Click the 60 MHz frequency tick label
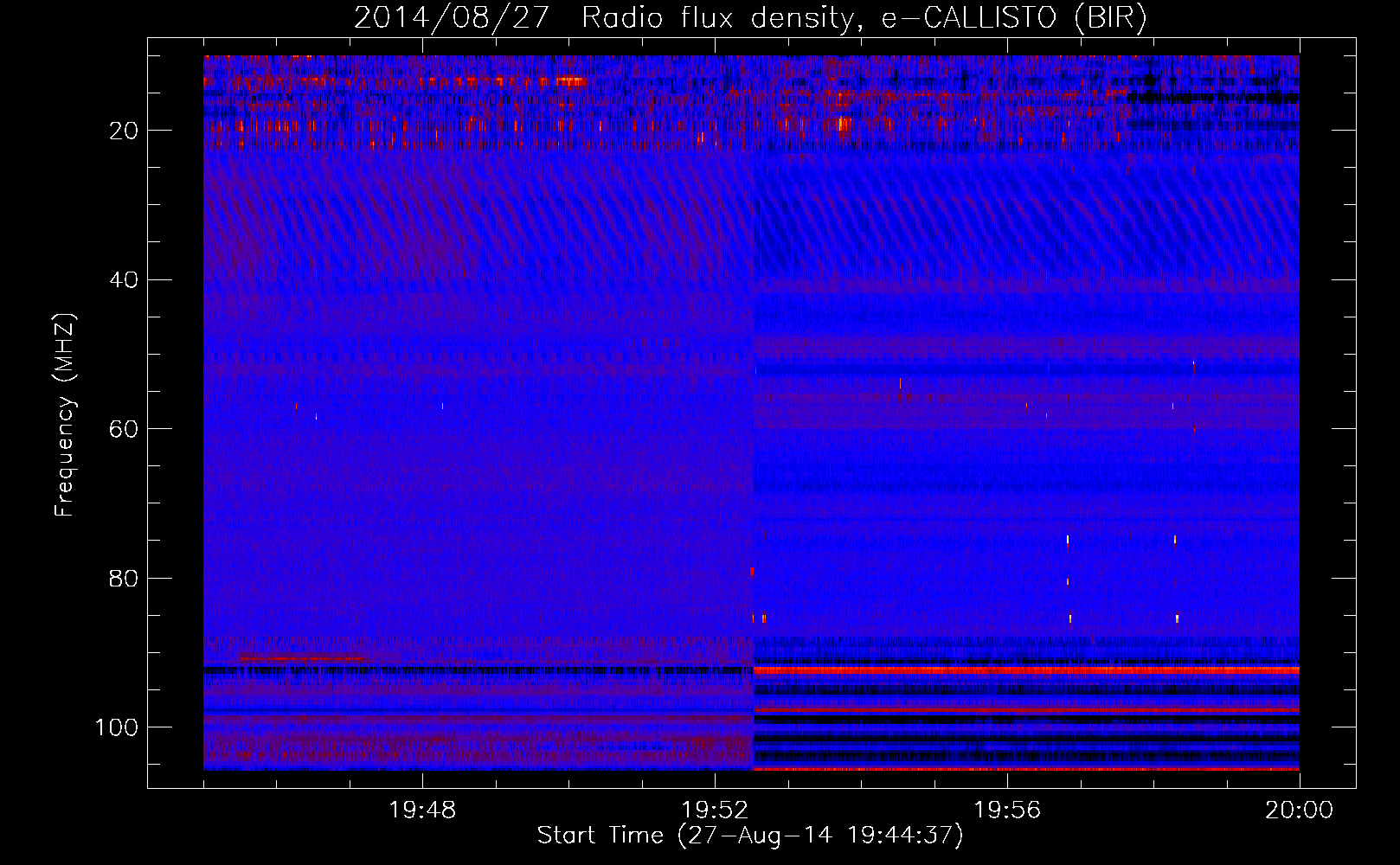 pos(124,429)
